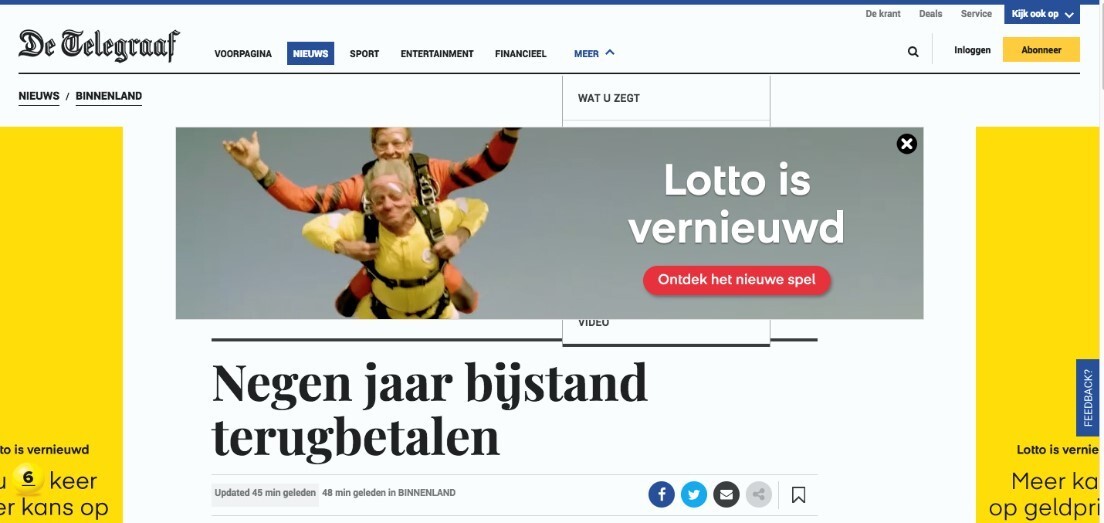Open the NIEUWS tab

tap(310, 53)
